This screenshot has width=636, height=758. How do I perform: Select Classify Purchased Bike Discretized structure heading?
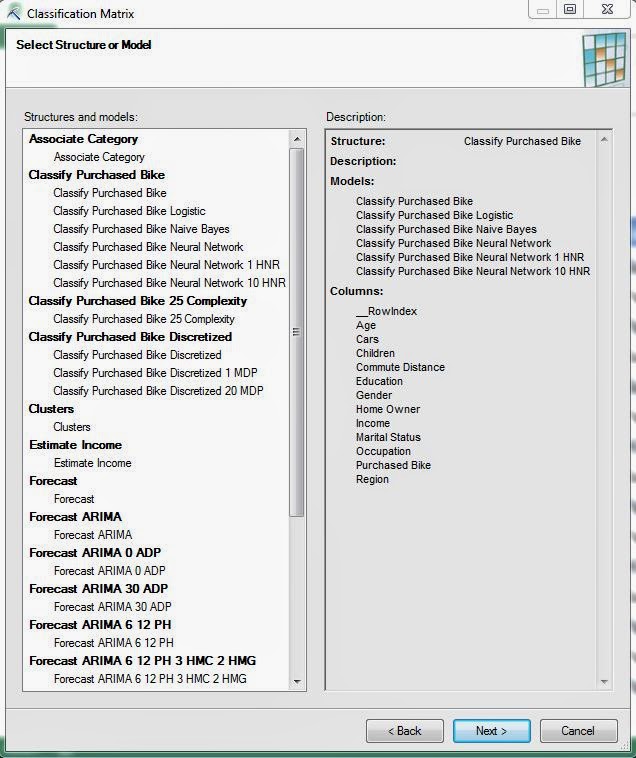coord(130,336)
